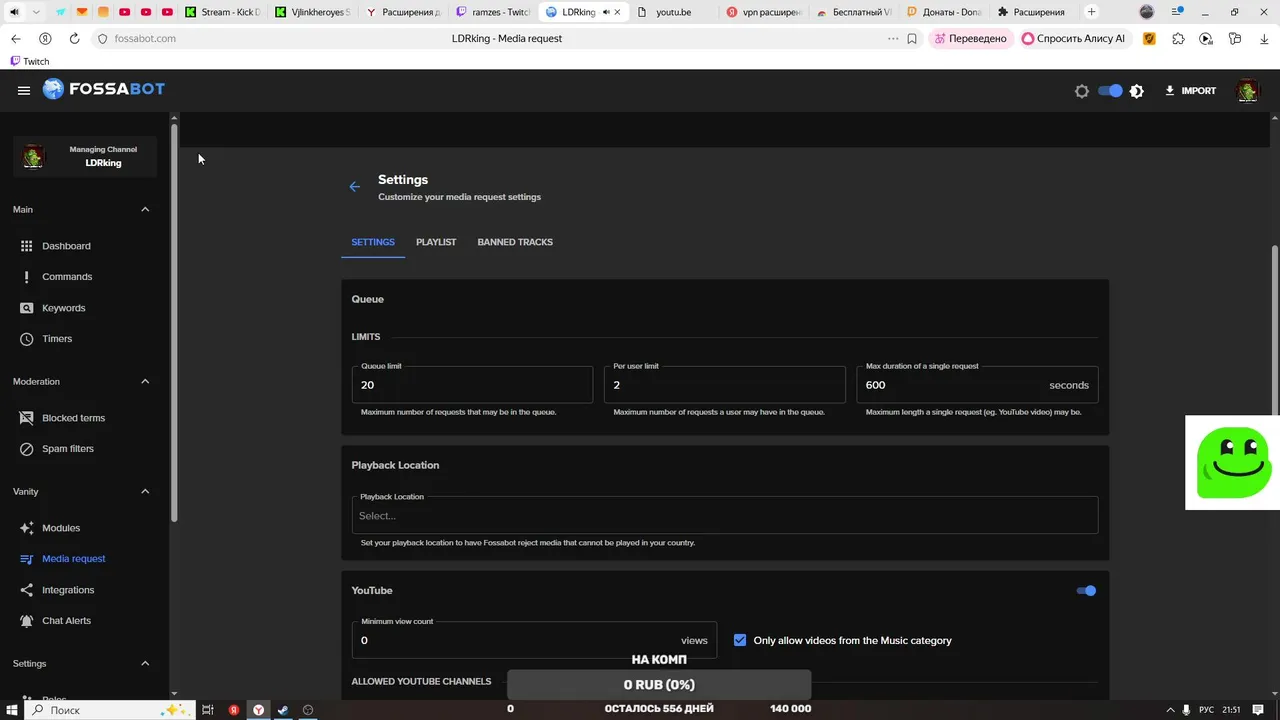1280x720 pixels.
Task: Click the РУС language indicator
Action: click(1206, 710)
